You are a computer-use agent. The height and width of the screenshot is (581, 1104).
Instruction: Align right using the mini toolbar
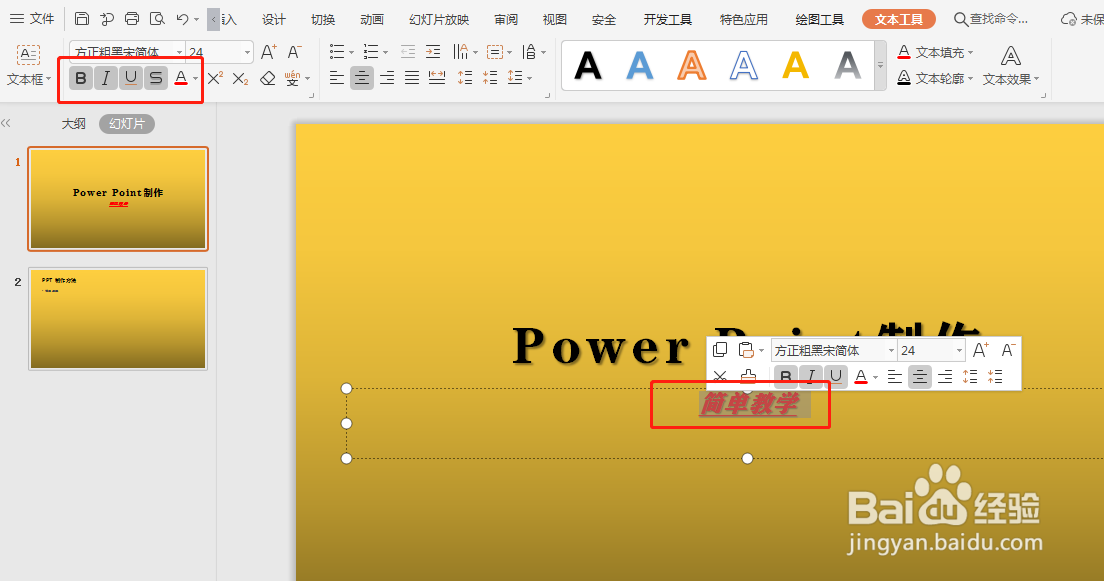(x=945, y=377)
